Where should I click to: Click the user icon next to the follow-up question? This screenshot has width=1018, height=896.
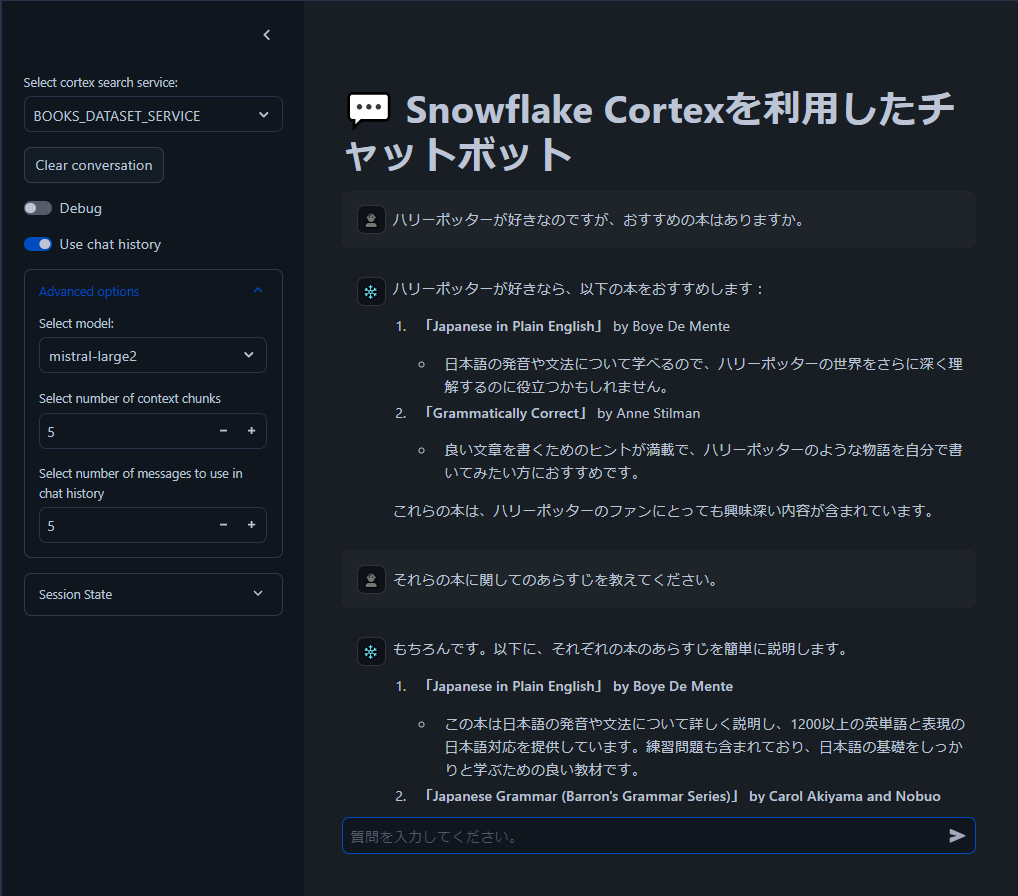click(x=371, y=578)
